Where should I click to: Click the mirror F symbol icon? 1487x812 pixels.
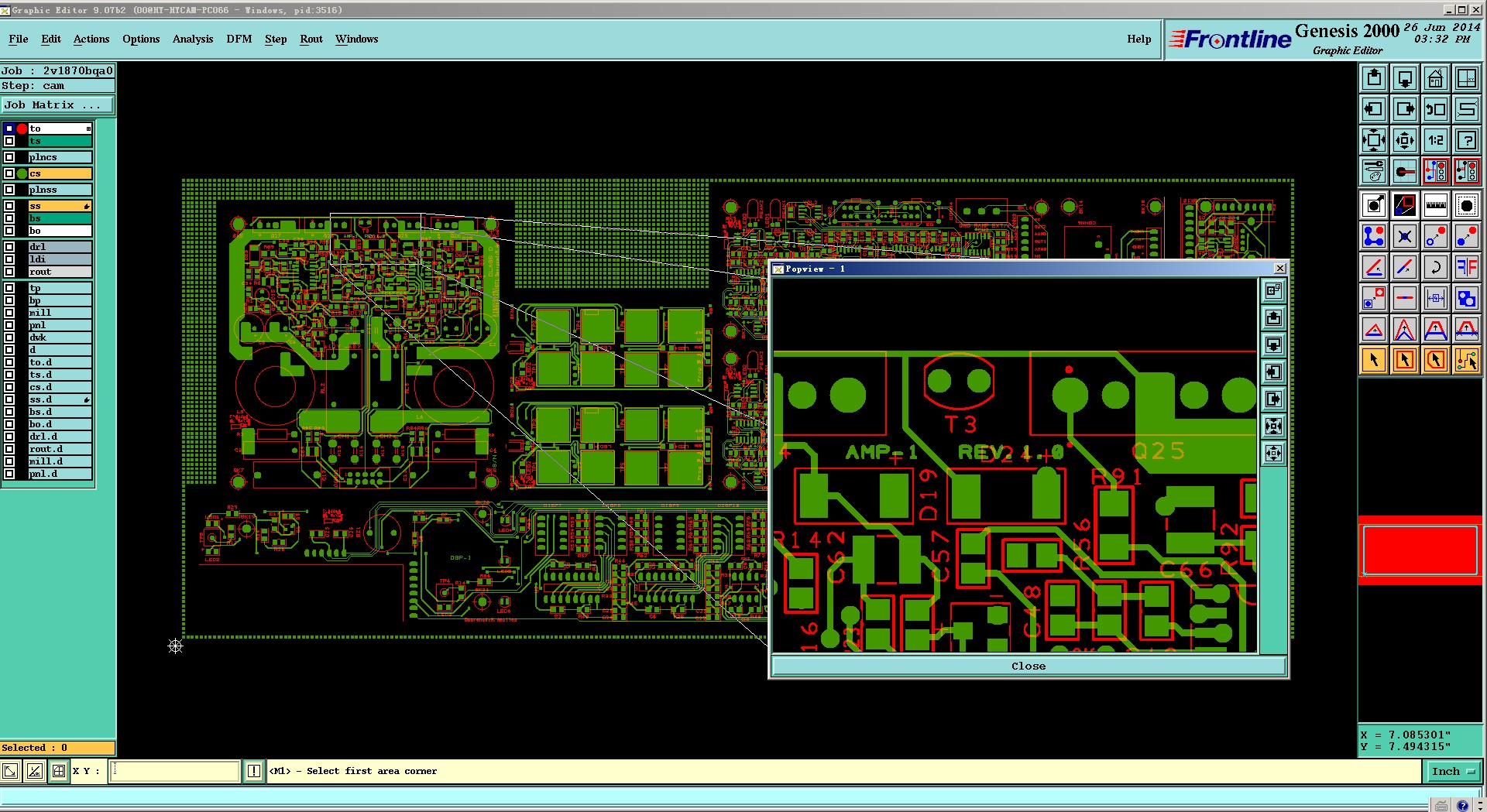click(x=1466, y=267)
